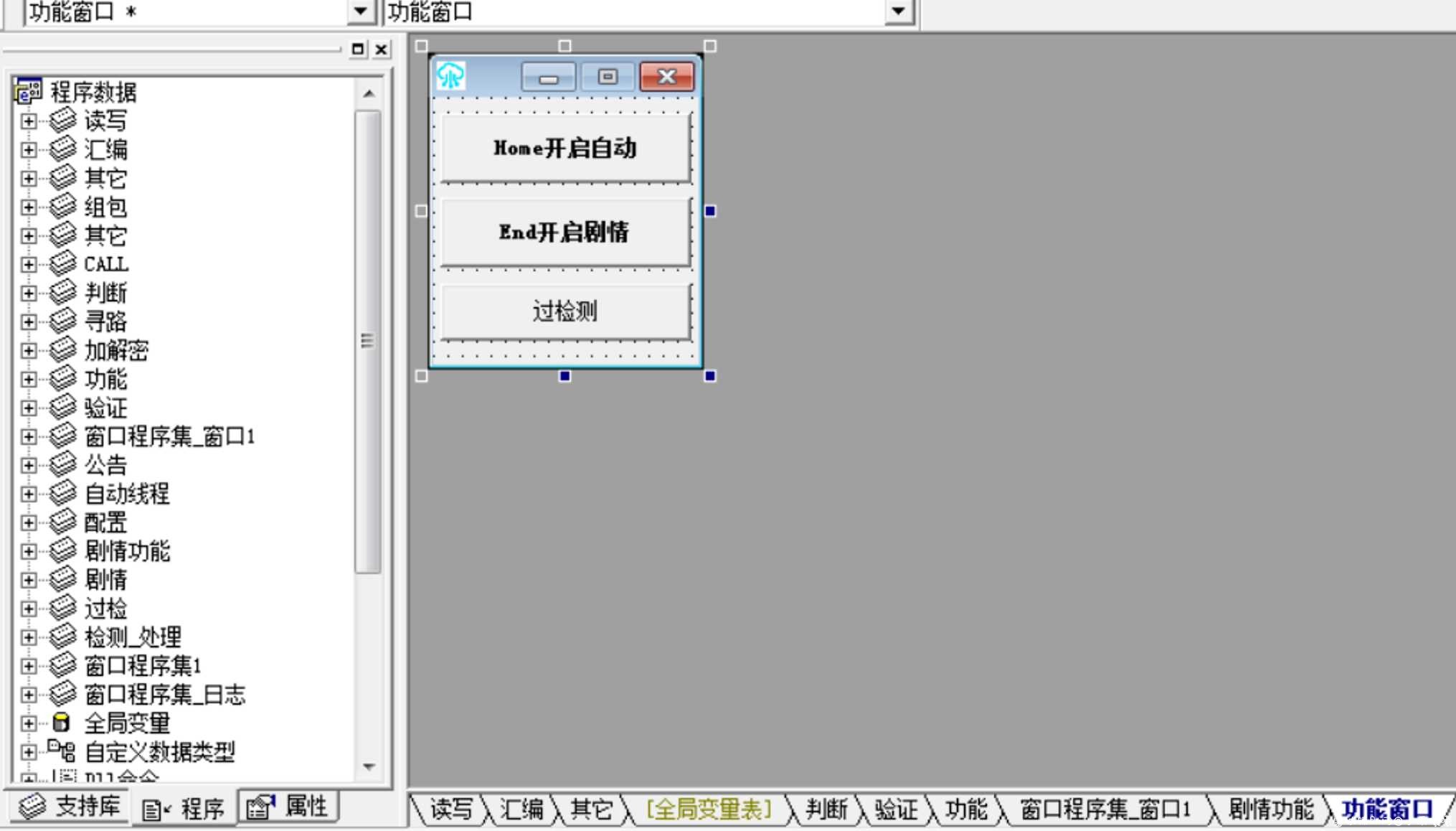Float the side panel with restore icon

coord(358,49)
